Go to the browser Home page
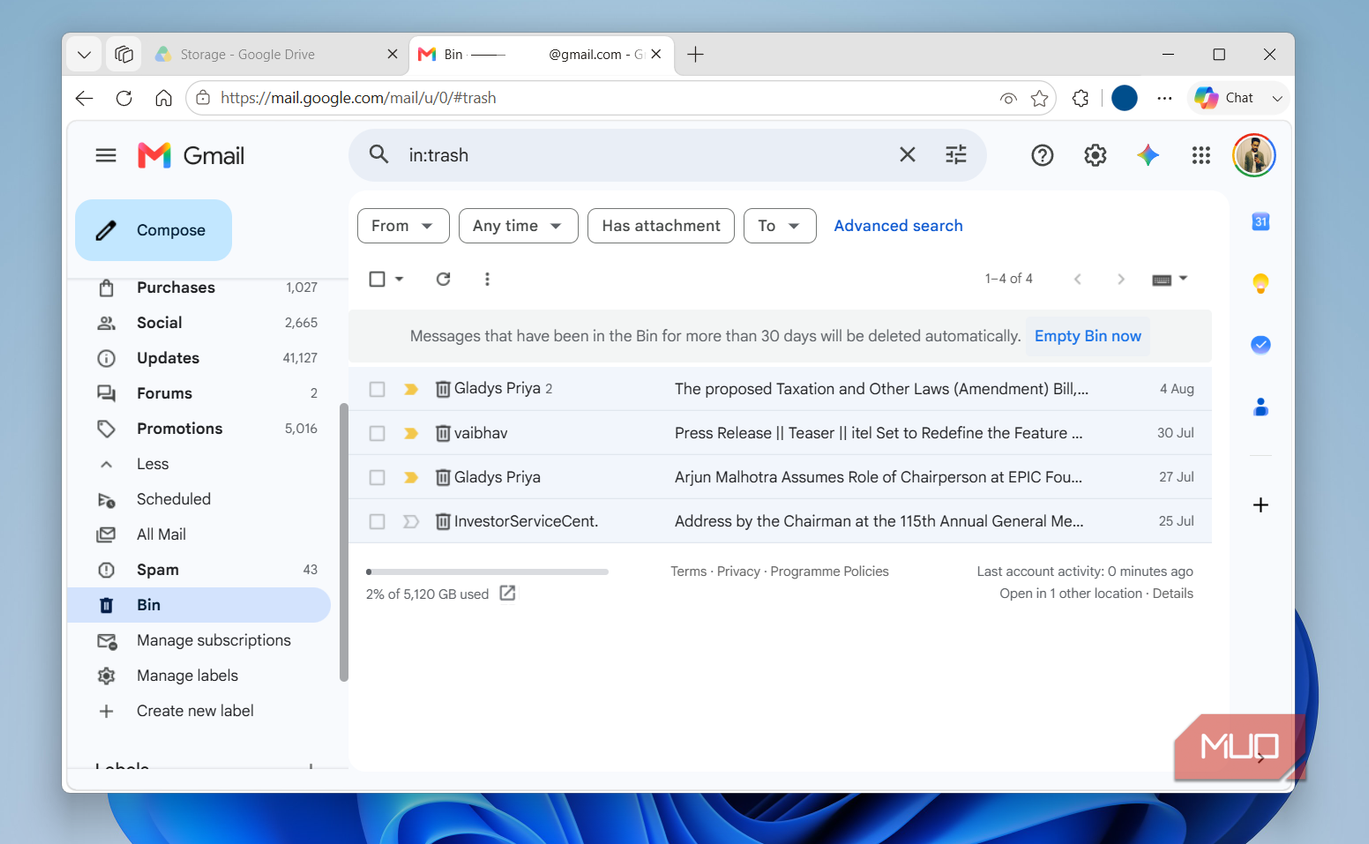Viewport: 1369px width, 844px height. [x=163, y=98]
